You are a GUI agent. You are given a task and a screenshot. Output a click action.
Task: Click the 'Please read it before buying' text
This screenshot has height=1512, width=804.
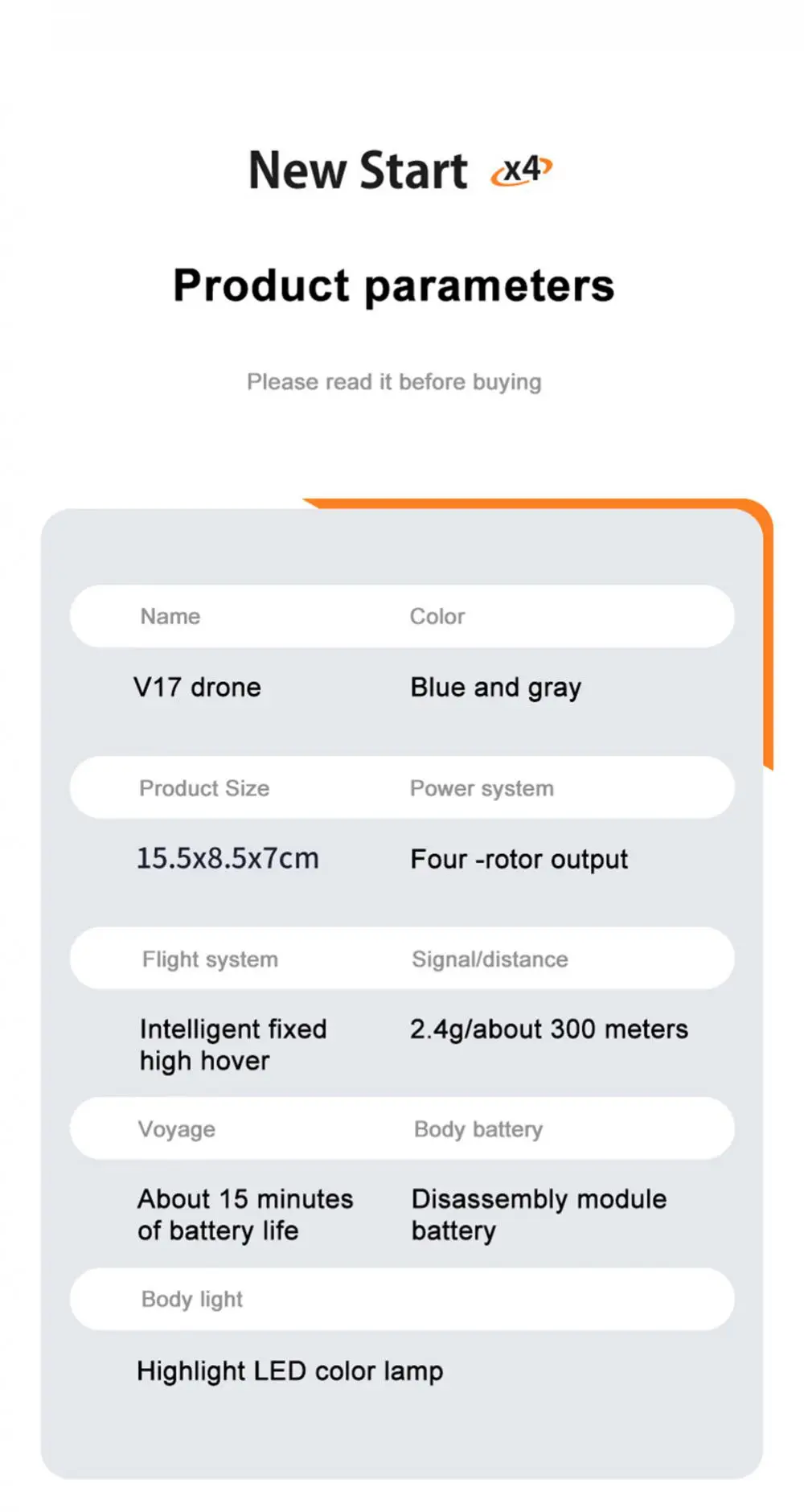[x=394, y=382]
